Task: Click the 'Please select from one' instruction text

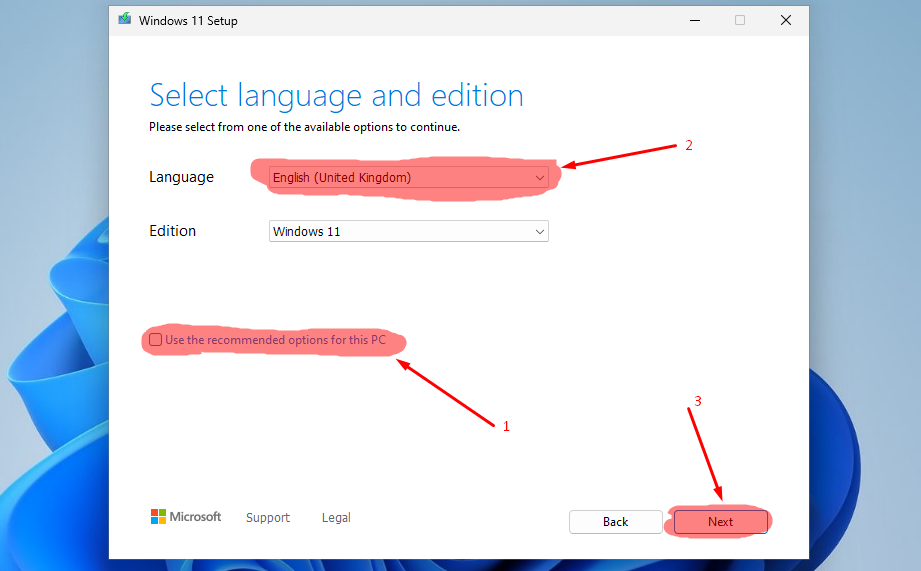Action: pos(304,127)
